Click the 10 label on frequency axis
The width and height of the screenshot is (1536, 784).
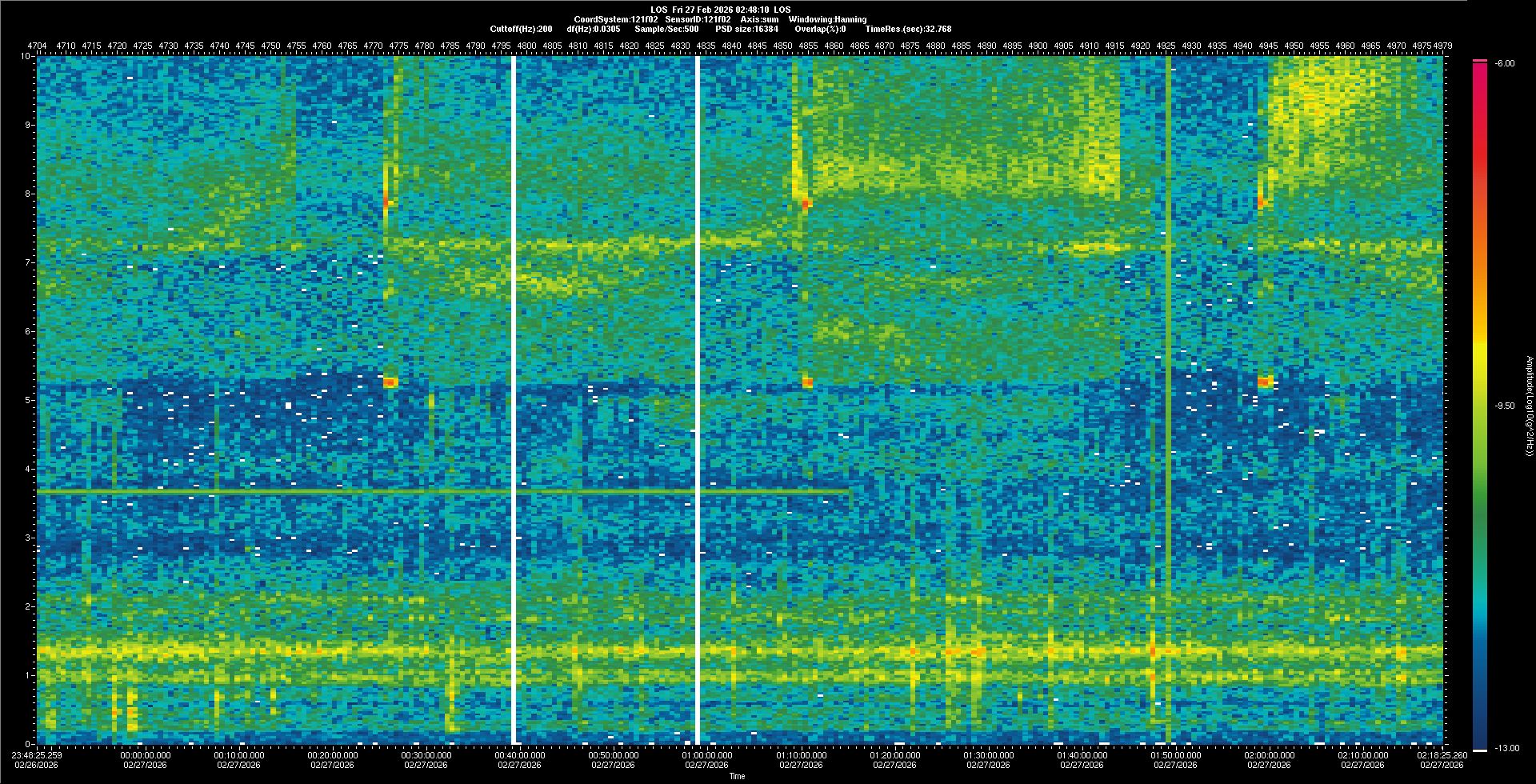click(x=26, y=57)
